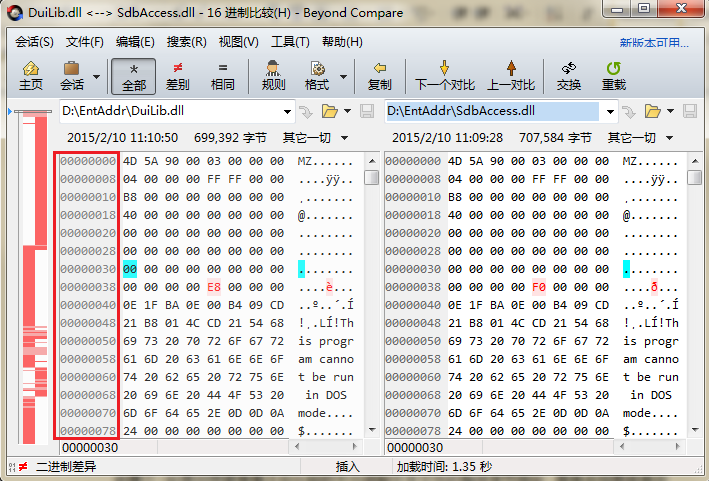Open folder browse icon for left file
This screenshot has width=709, height=481.
330,111
